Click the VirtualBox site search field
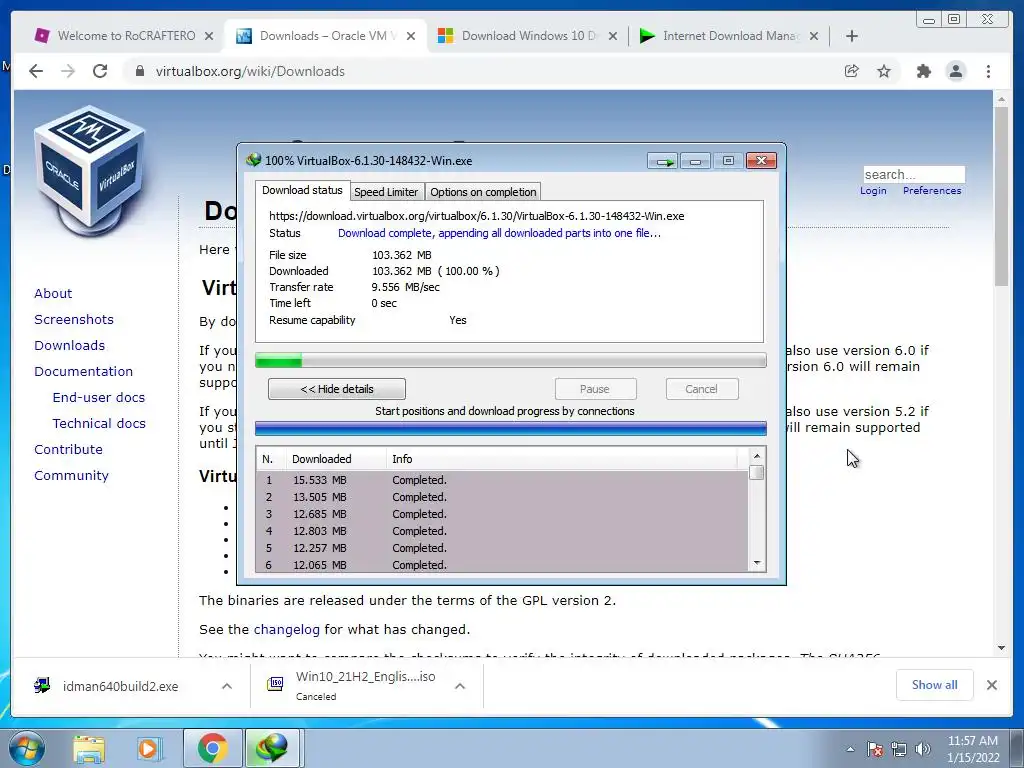Image resolution: width=1024 pixels, height=768 pixels. (x=914, y=174)
